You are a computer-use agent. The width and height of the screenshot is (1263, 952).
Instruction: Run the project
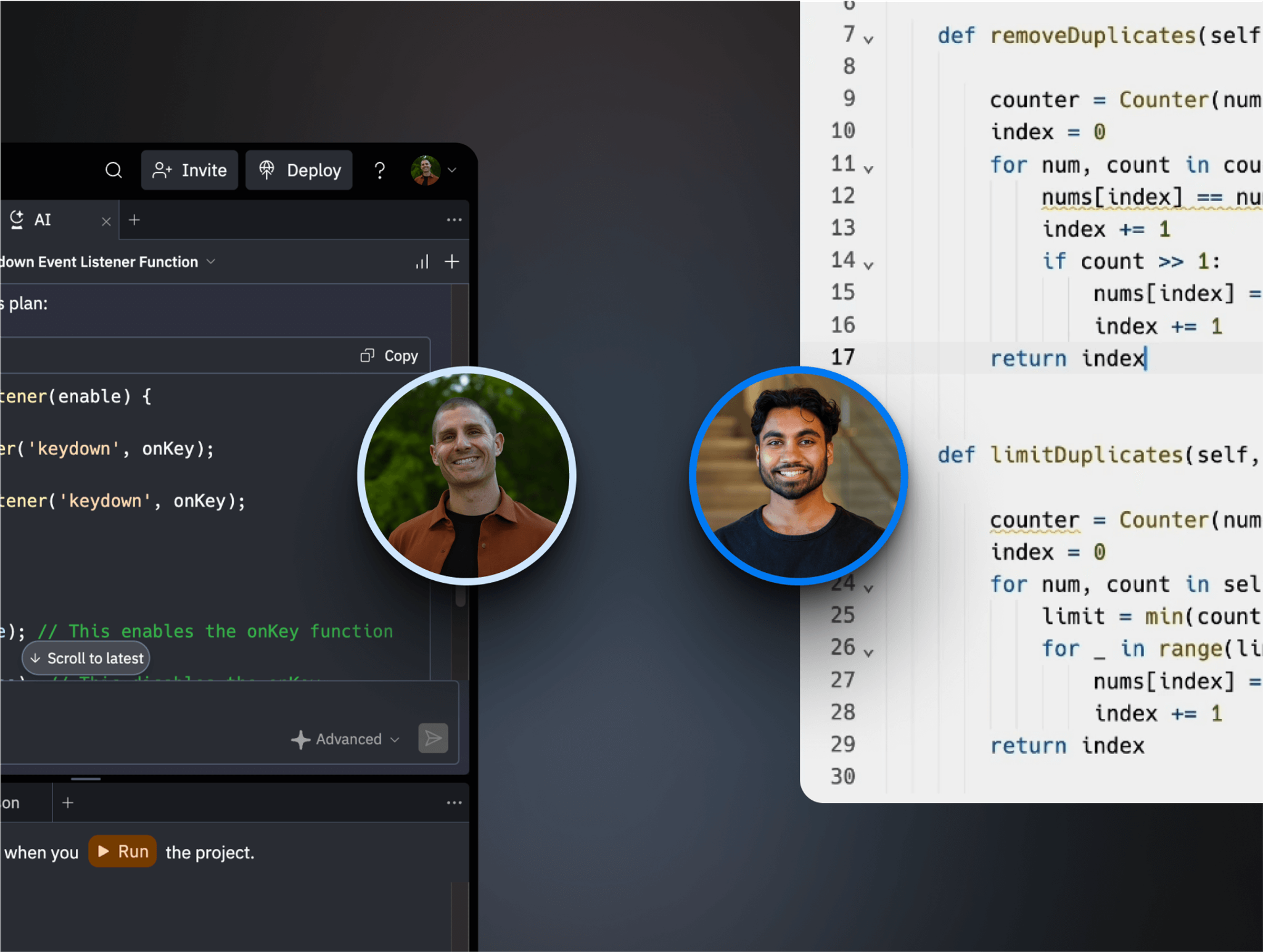[x=122, y=851]
